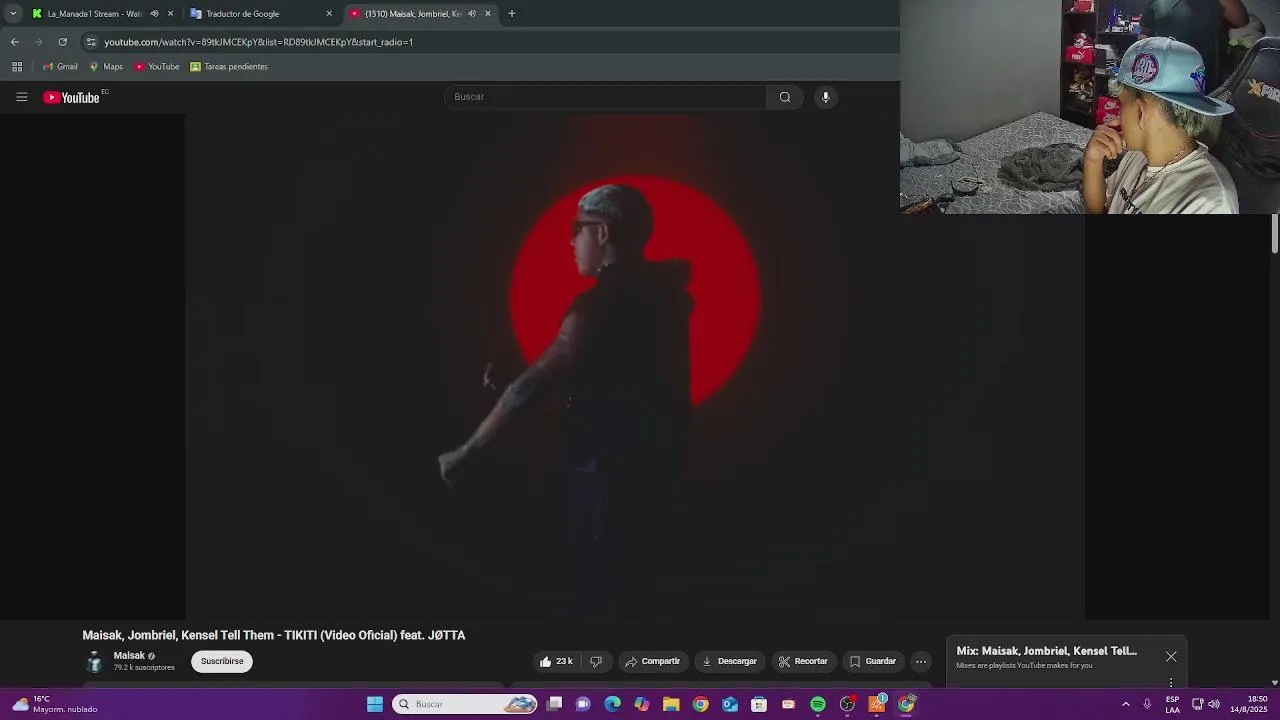This screenshot has width=1280, height=720.
Task: Open the YouTube bookmark
Action: (157, 67)
